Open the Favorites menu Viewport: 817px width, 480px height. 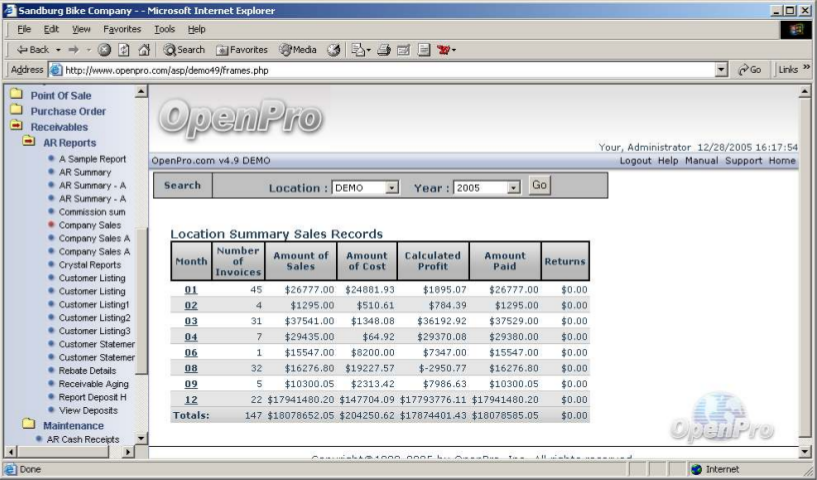[x=122, y=29]
